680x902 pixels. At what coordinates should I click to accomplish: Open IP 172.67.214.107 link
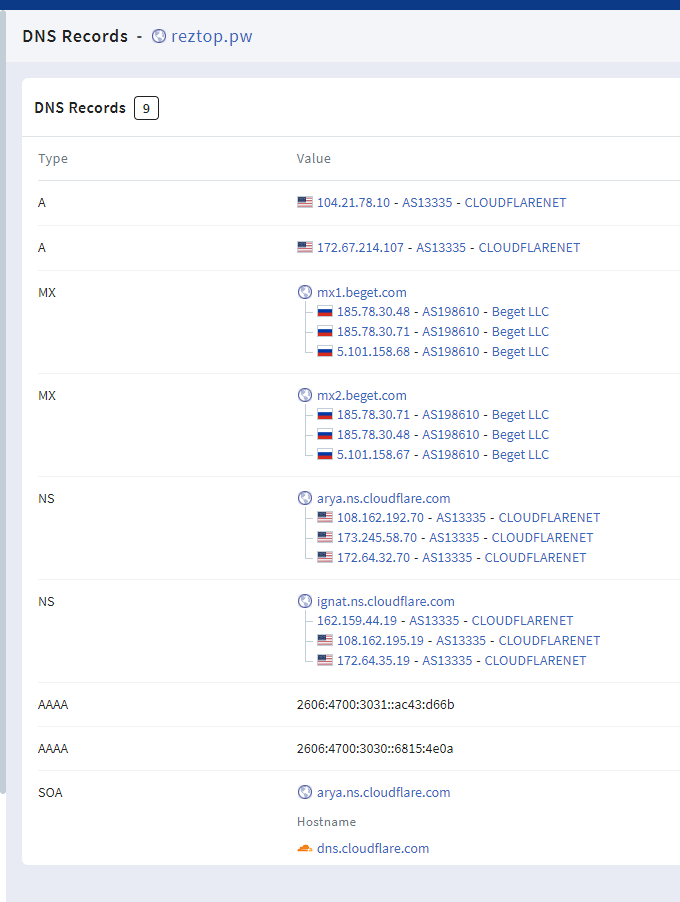coord(360,247)
